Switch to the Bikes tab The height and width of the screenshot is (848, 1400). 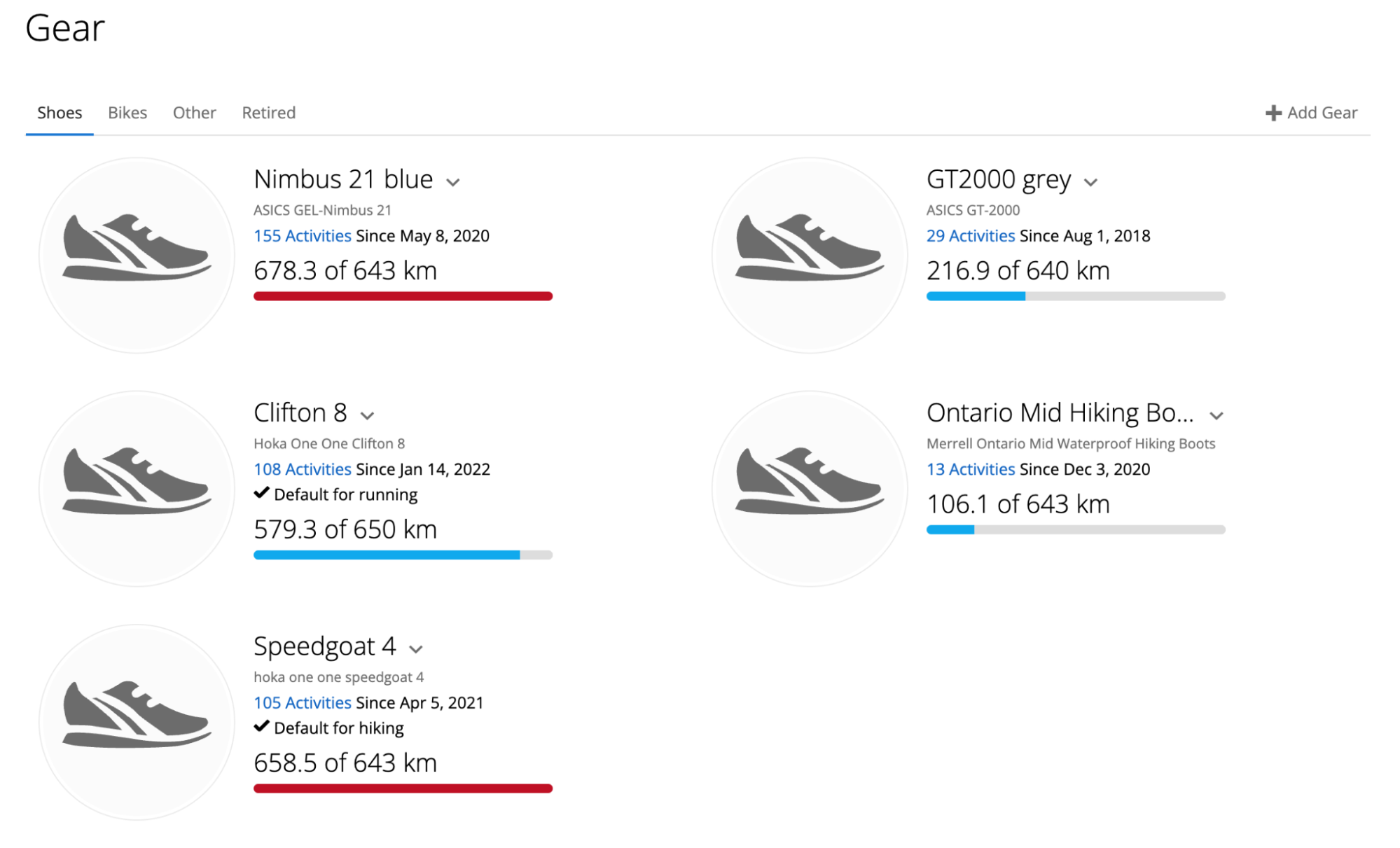click(127, 113)
